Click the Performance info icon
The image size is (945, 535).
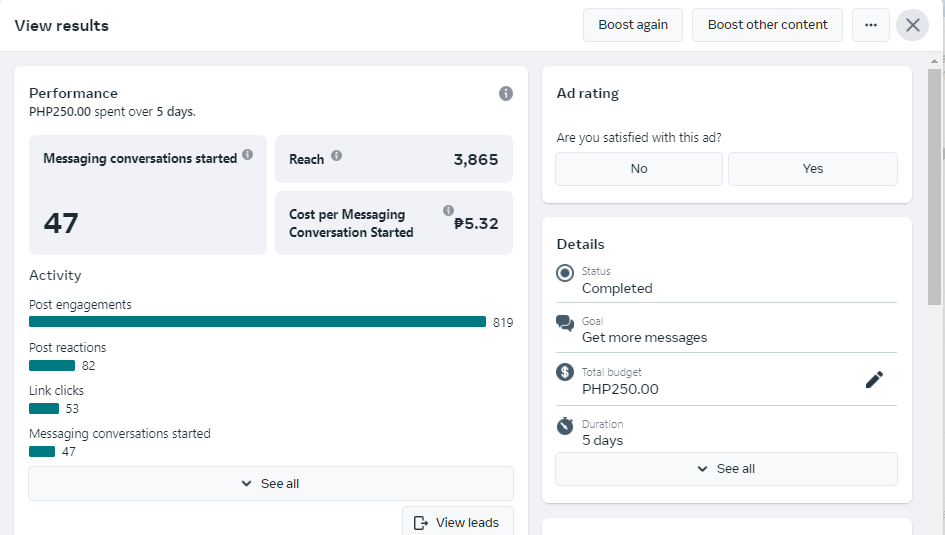click(x=506, y=94)
